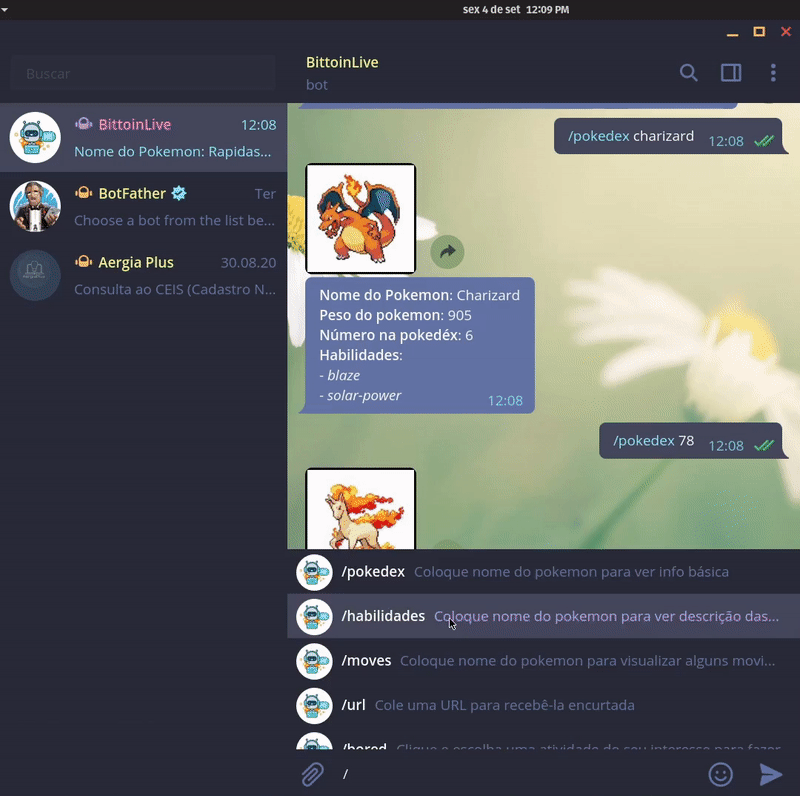Choose the /habilidades command suggestion
Image resolution: width=800 pixels, height=796 pixels.
coord(543,616)
